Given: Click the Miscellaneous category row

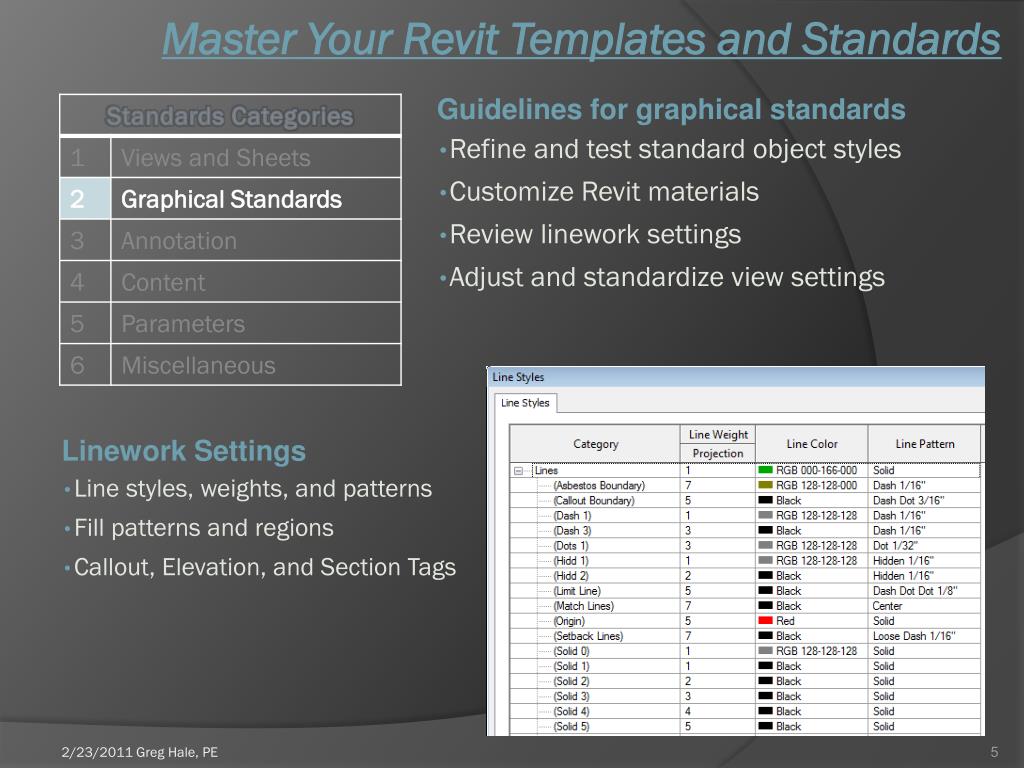Looking at the screenshot, I should pos(230,364).
